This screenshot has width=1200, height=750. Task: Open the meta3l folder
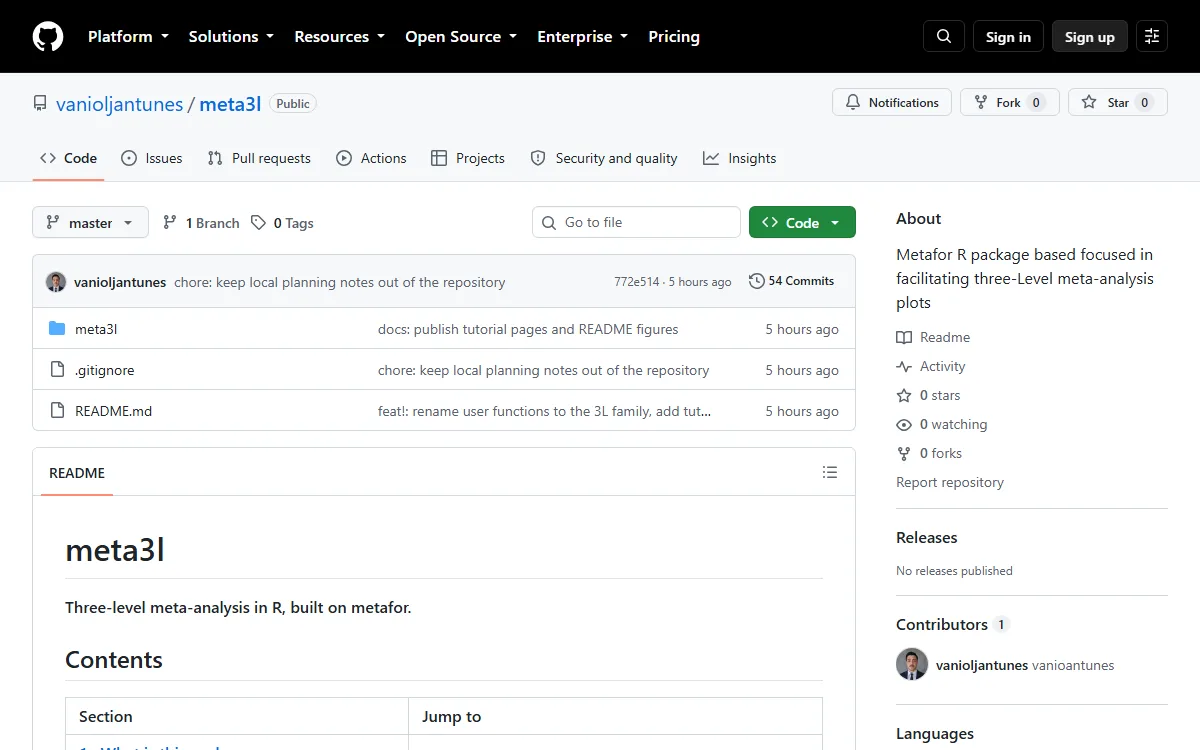(96, 329)
